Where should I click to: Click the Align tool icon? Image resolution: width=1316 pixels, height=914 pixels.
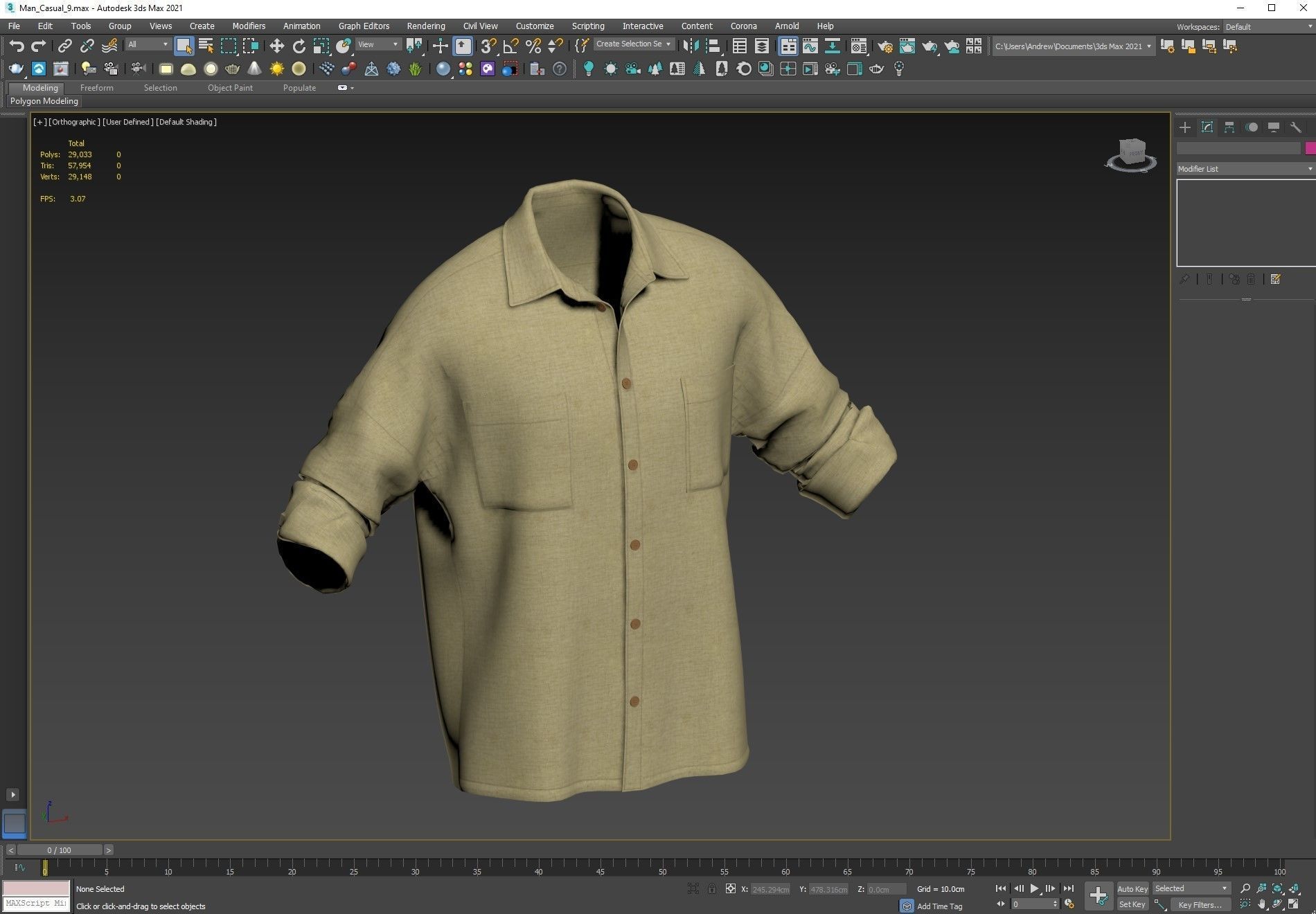[x=713, y=46]
